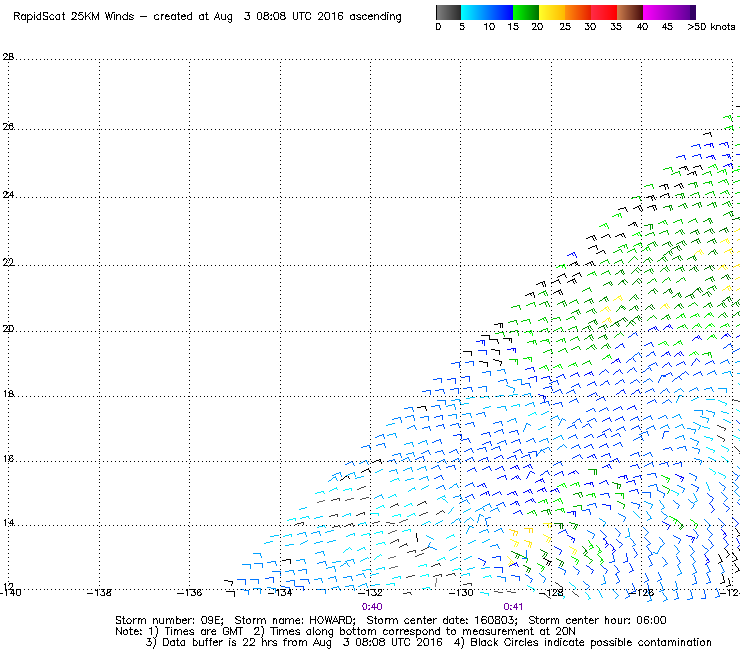This screenshot has height=650, width=740.
Task: Click the 'Storm name: HOWARD' text
Action: click(x=295, y=620)
